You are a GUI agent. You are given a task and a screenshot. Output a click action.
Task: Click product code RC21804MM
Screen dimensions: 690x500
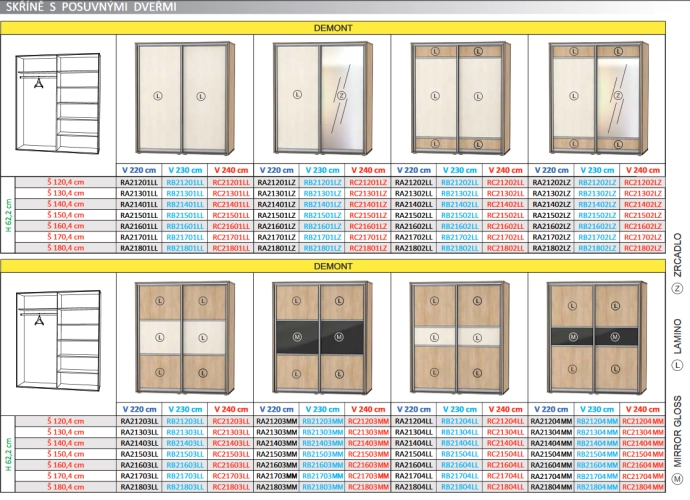tap(643, 487)
